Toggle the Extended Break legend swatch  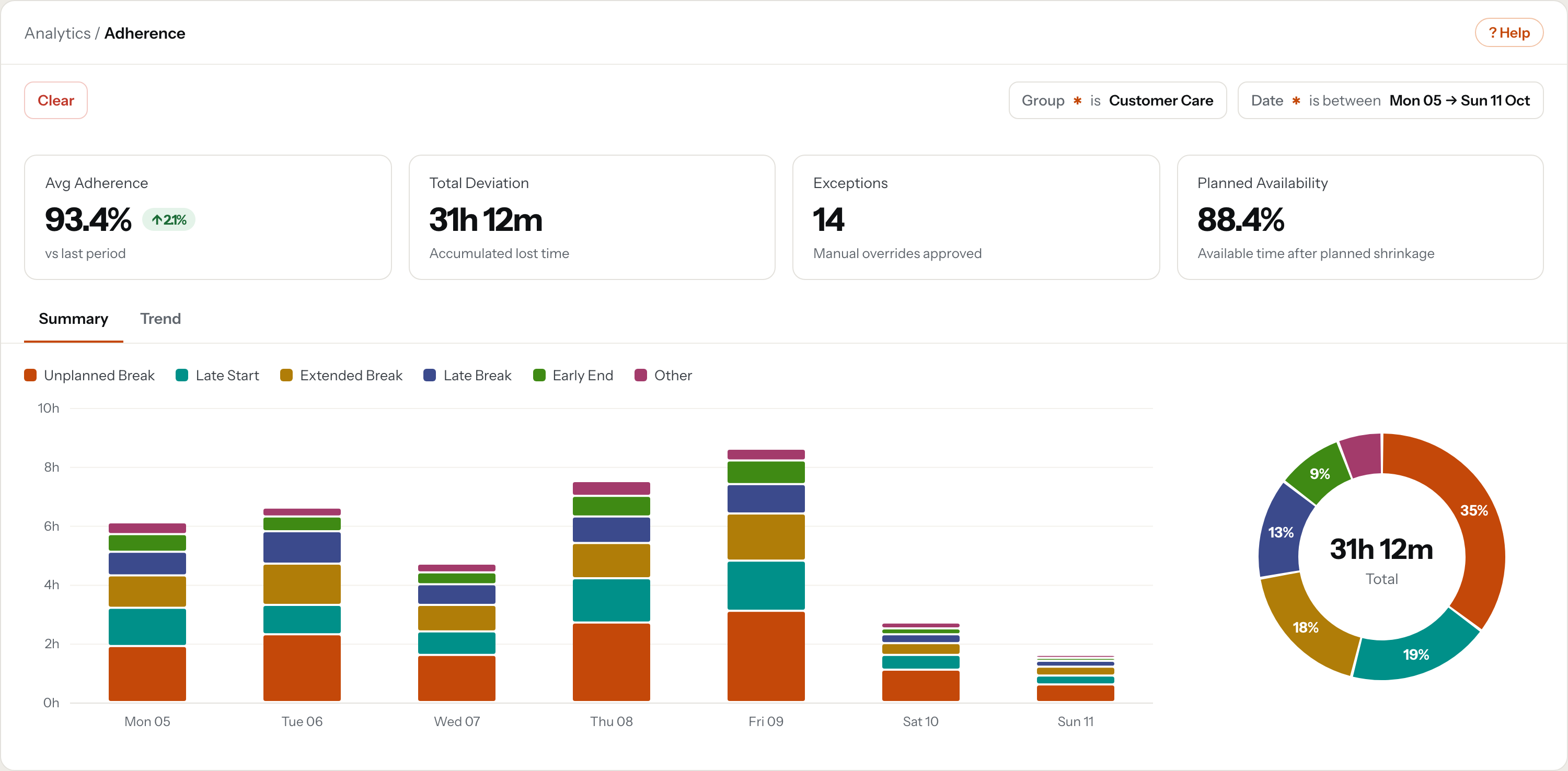[286, 376]
